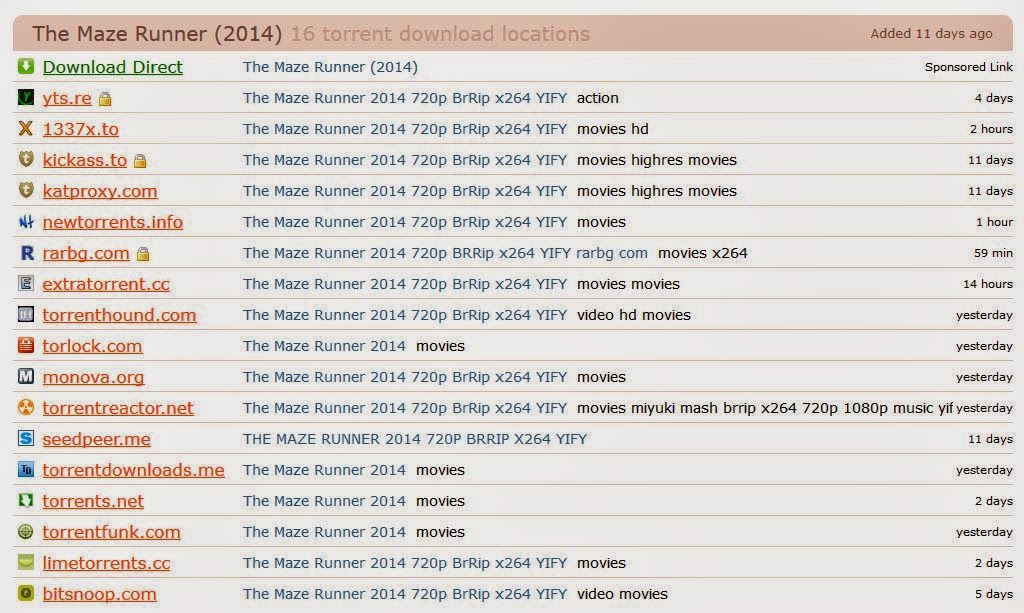Click the '14 hours' age in extratorrent row
Viewport: 1024px width, 613px height.
988,284
